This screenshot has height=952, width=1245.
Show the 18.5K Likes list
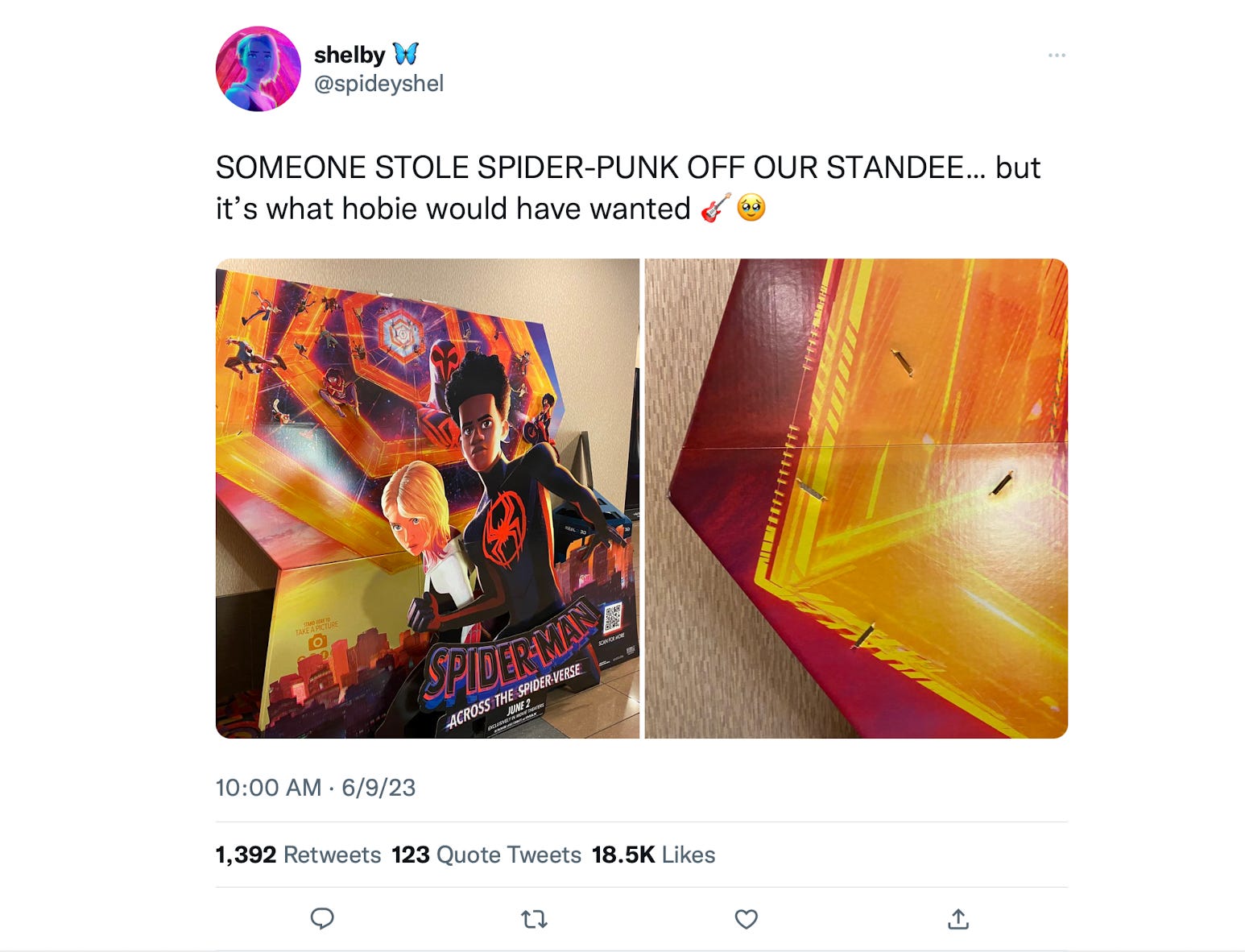(653, 855)
